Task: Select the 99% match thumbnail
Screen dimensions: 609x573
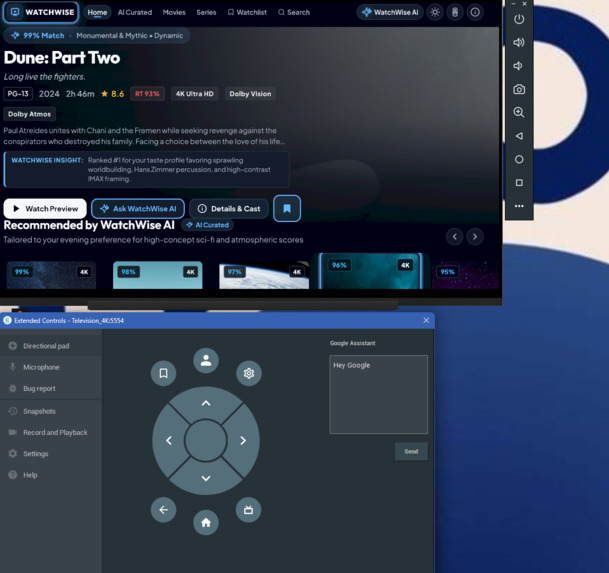Action: [51, 275]
